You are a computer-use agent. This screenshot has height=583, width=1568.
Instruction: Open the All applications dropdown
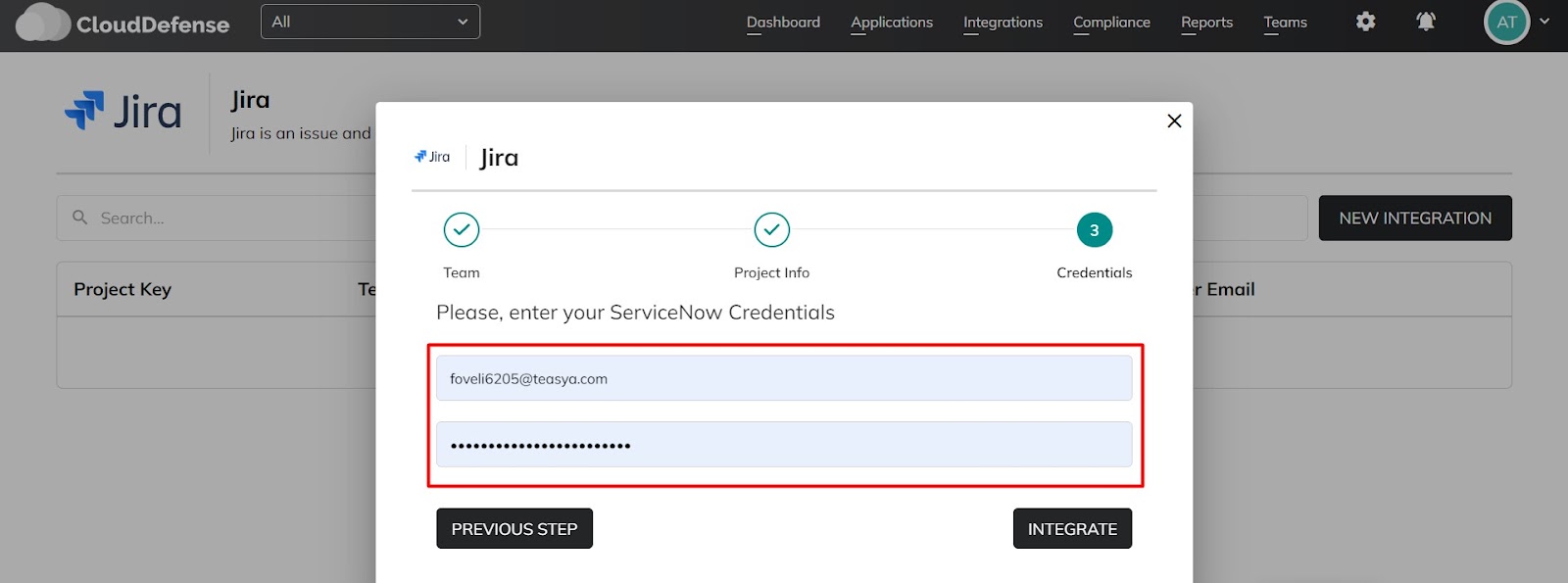pyautogui.click(x=370, y=22)
